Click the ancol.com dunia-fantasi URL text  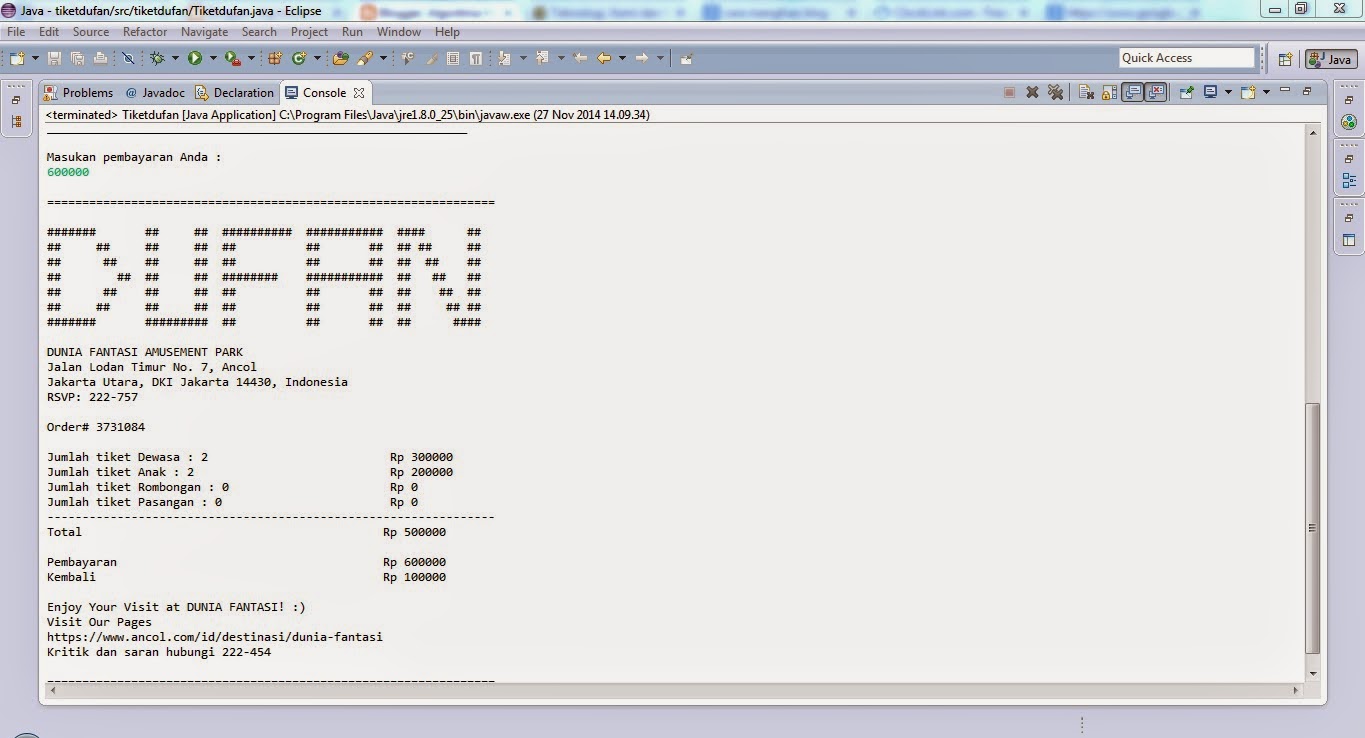pos(215,637)
